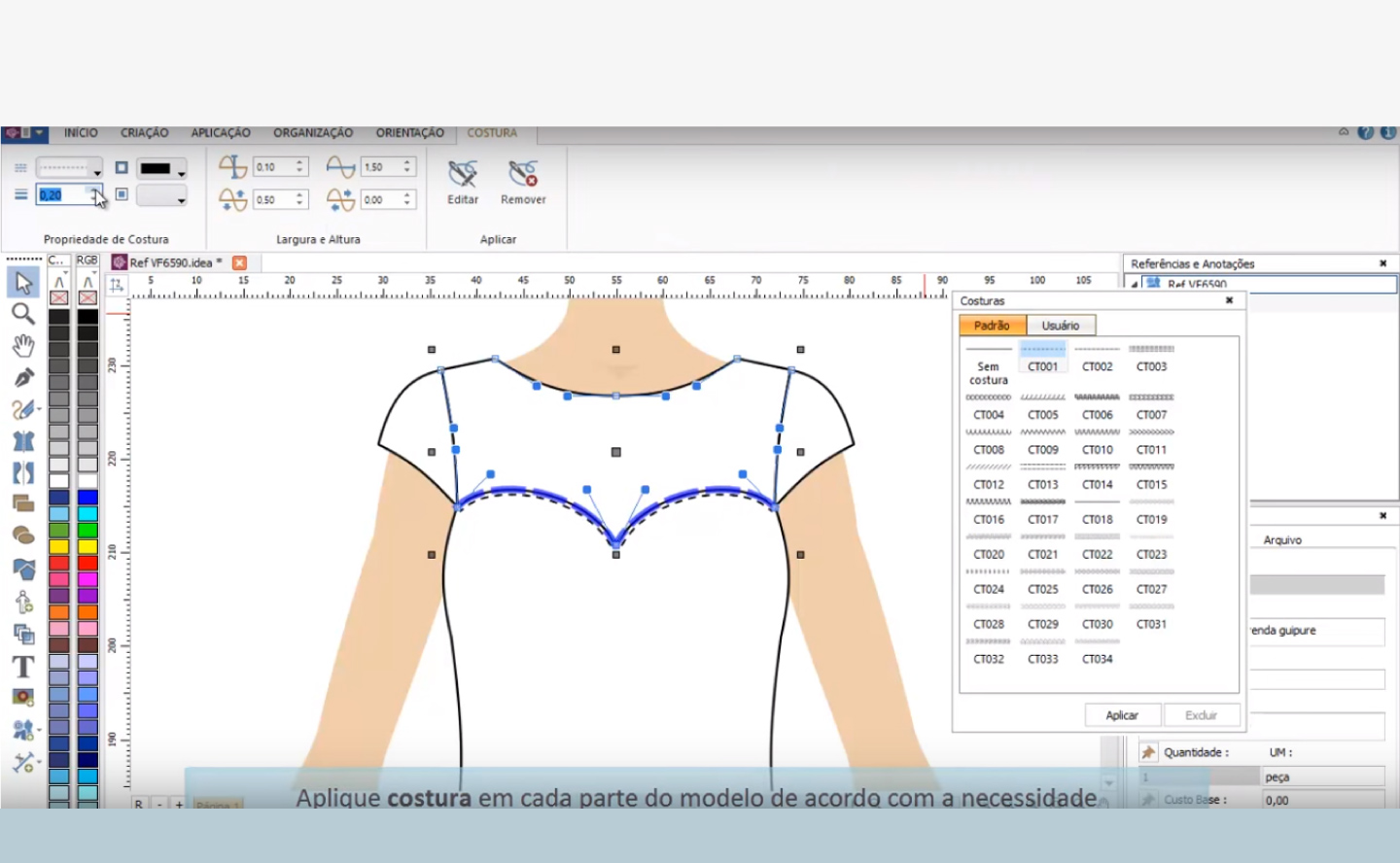Click the ruler origin icon at corner
The image size is (1400, 863).
tap(117, 285)
